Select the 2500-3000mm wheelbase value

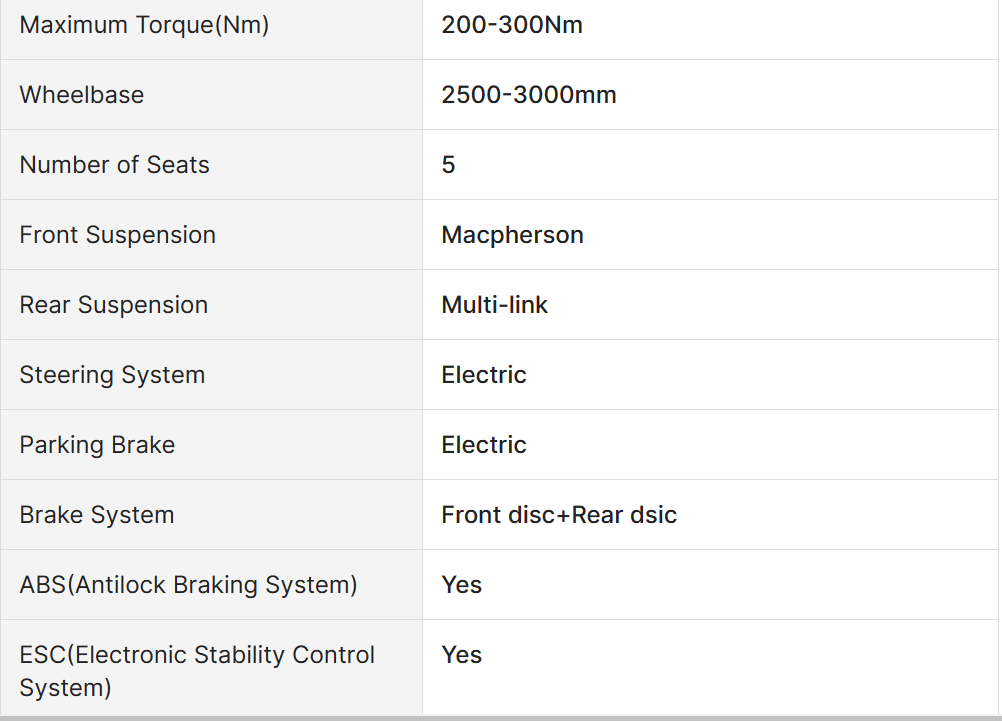[528, 95]
